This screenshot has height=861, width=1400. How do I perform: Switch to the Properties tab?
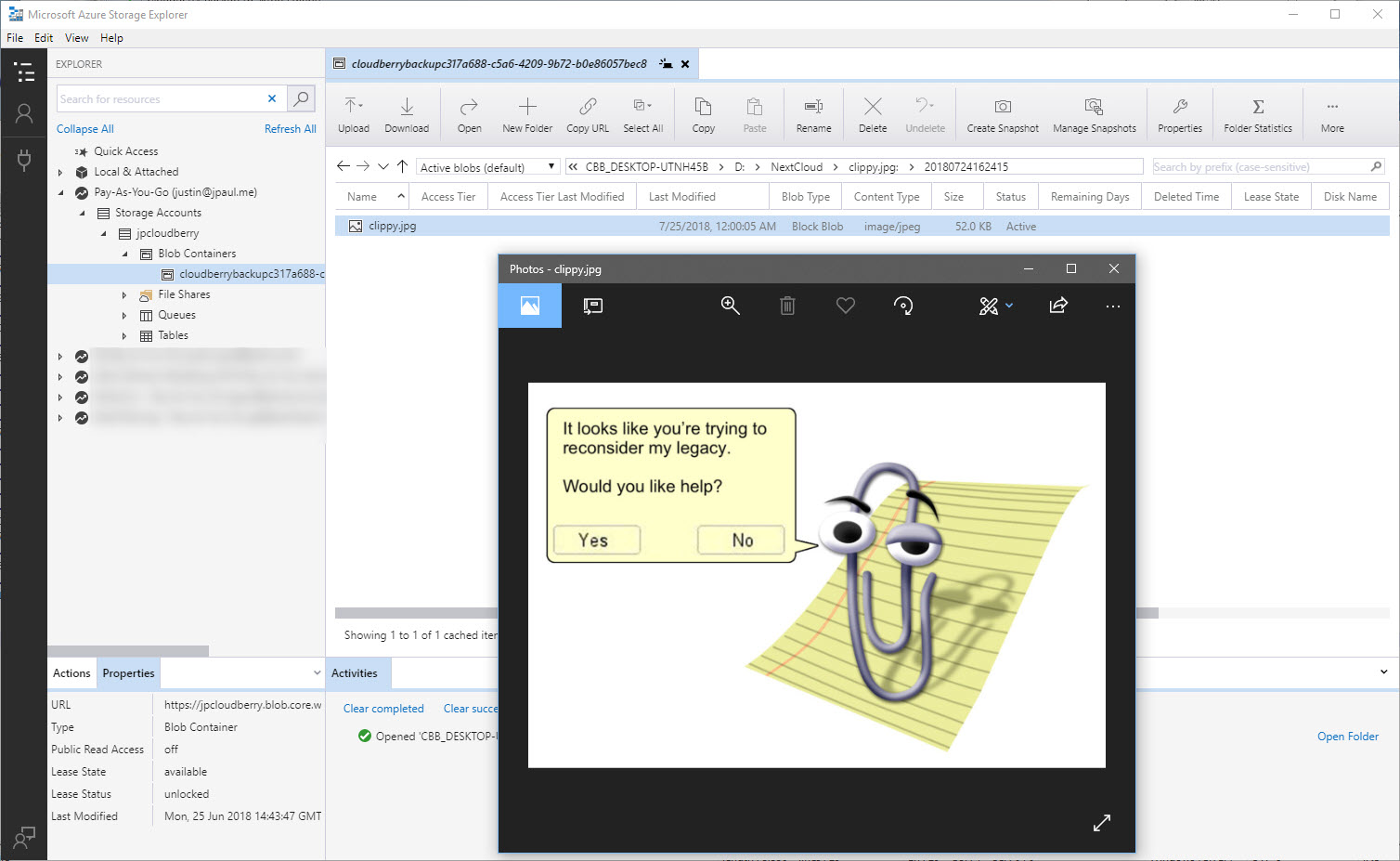point(128,673)
